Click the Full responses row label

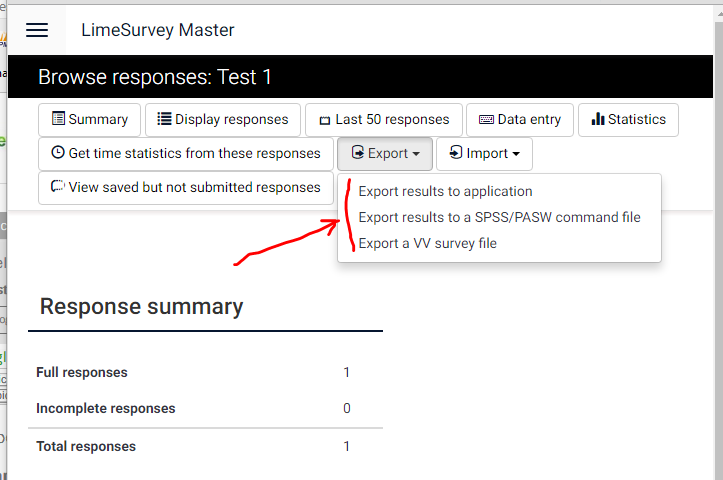pyautogui.click(x=82, y=372)
